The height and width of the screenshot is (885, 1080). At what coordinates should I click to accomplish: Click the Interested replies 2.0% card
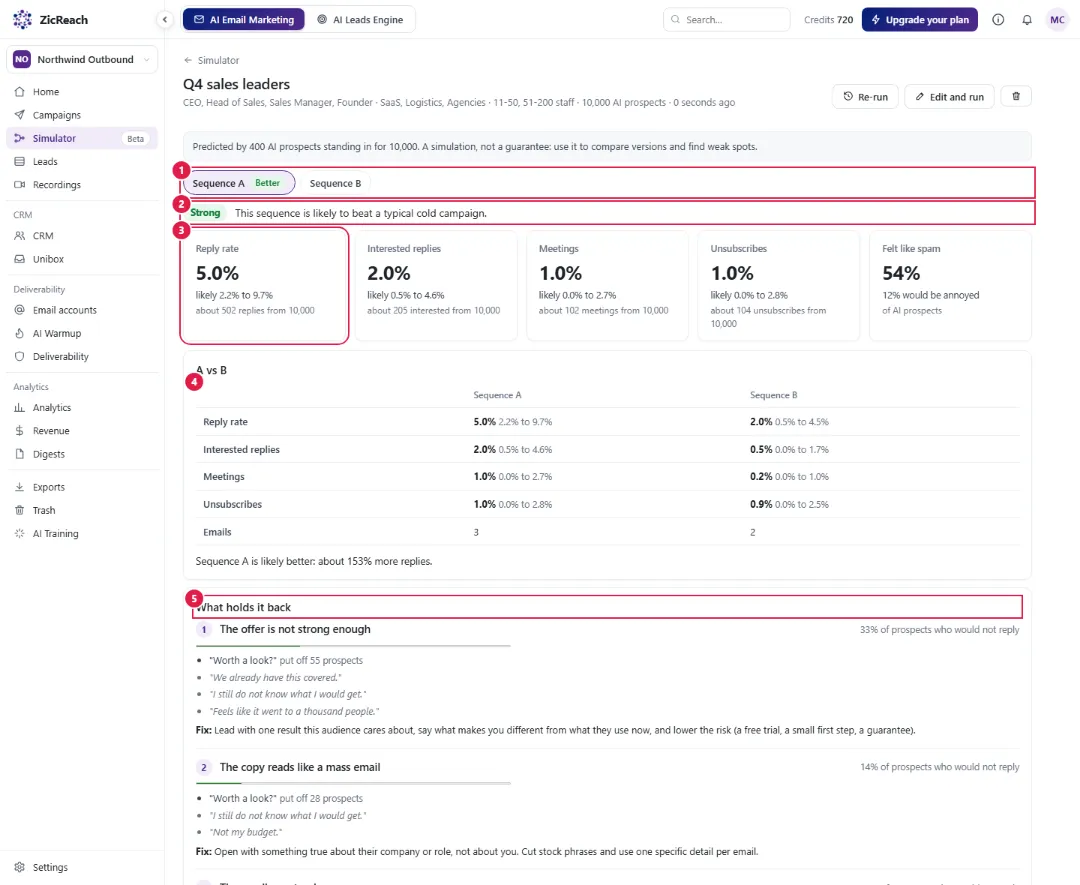436,286
